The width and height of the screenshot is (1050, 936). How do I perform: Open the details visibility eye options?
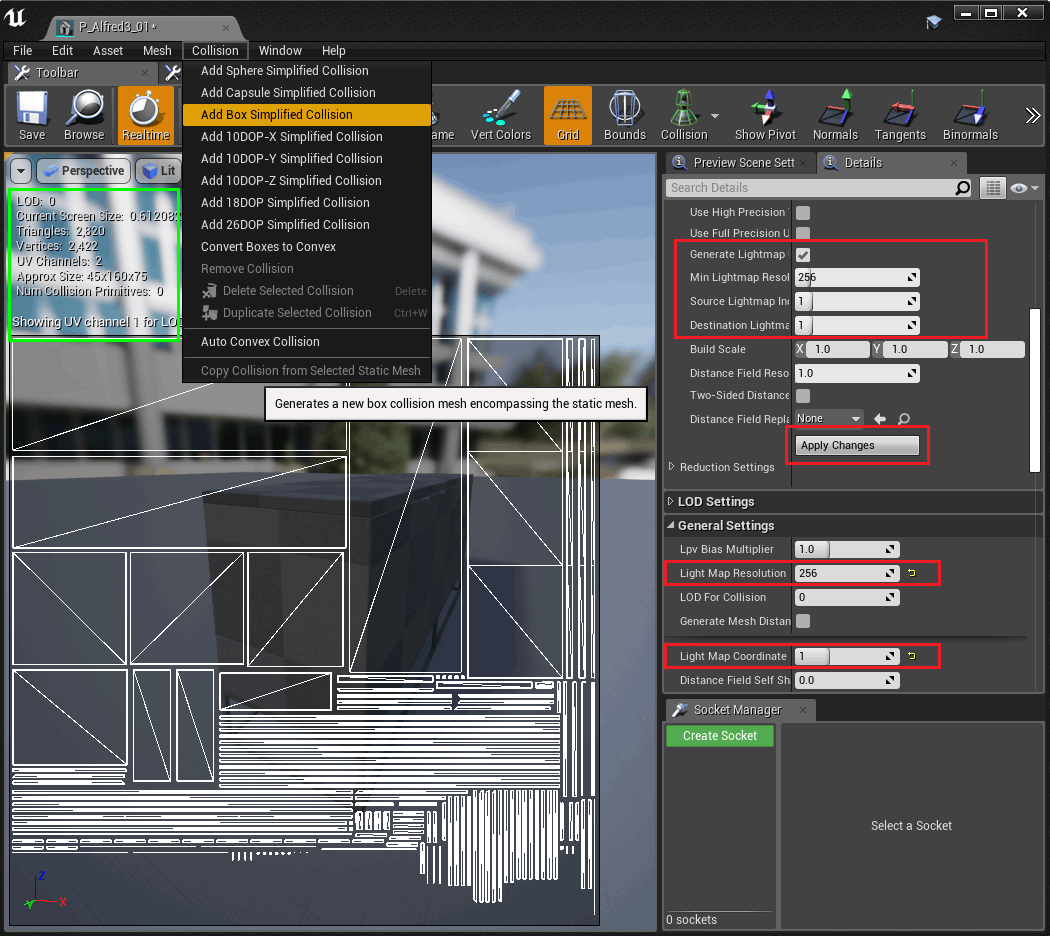[x=1024, y=188]
